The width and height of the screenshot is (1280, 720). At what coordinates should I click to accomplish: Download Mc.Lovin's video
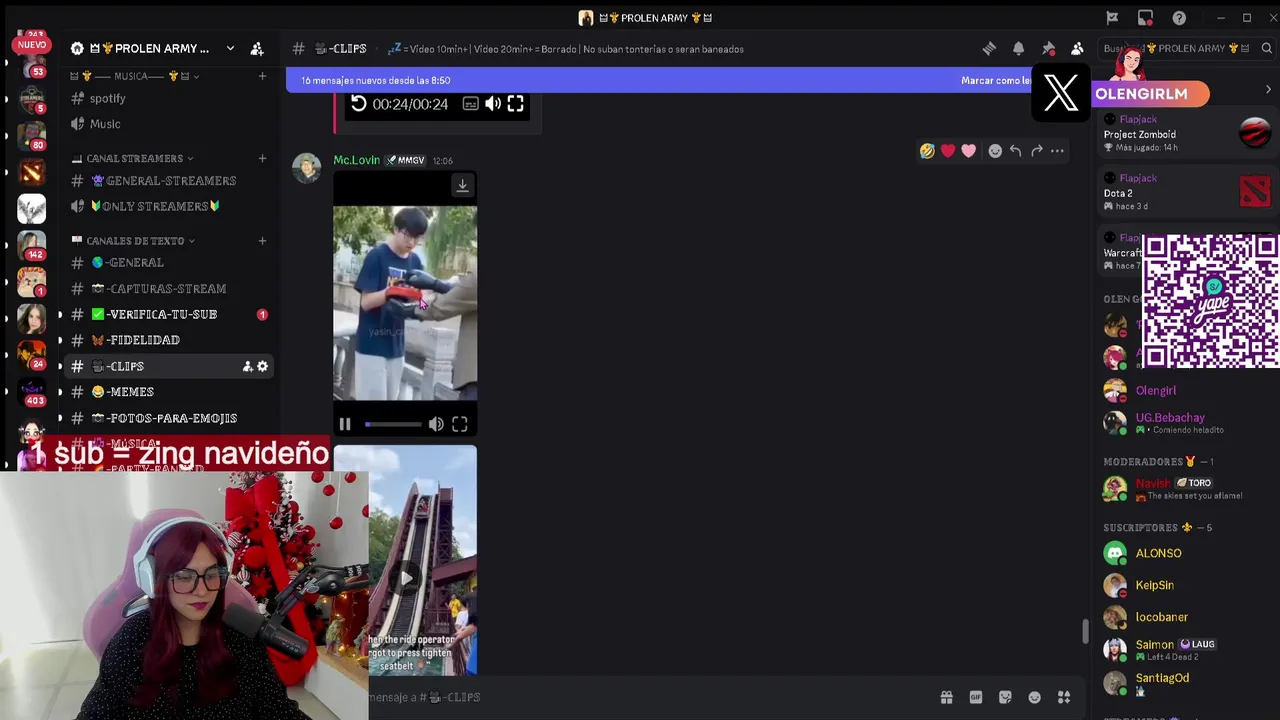[462, 185]
